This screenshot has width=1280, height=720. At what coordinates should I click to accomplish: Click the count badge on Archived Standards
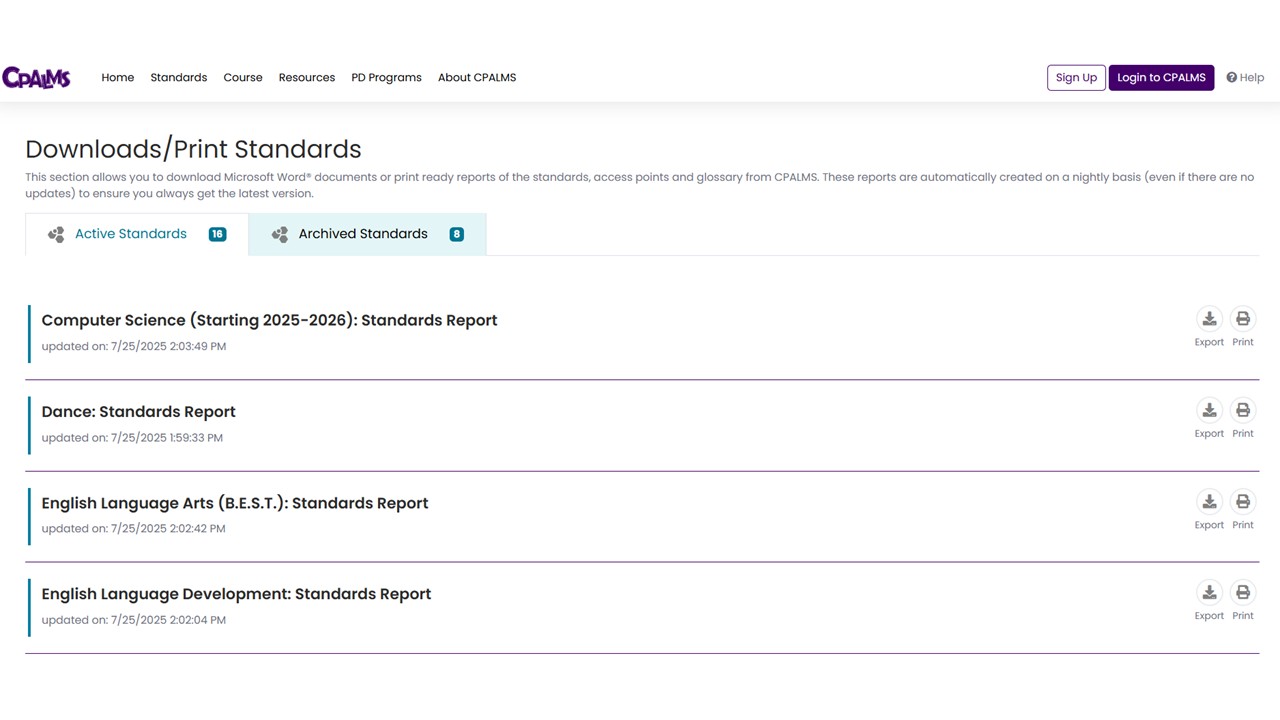[x=456, y=233]
